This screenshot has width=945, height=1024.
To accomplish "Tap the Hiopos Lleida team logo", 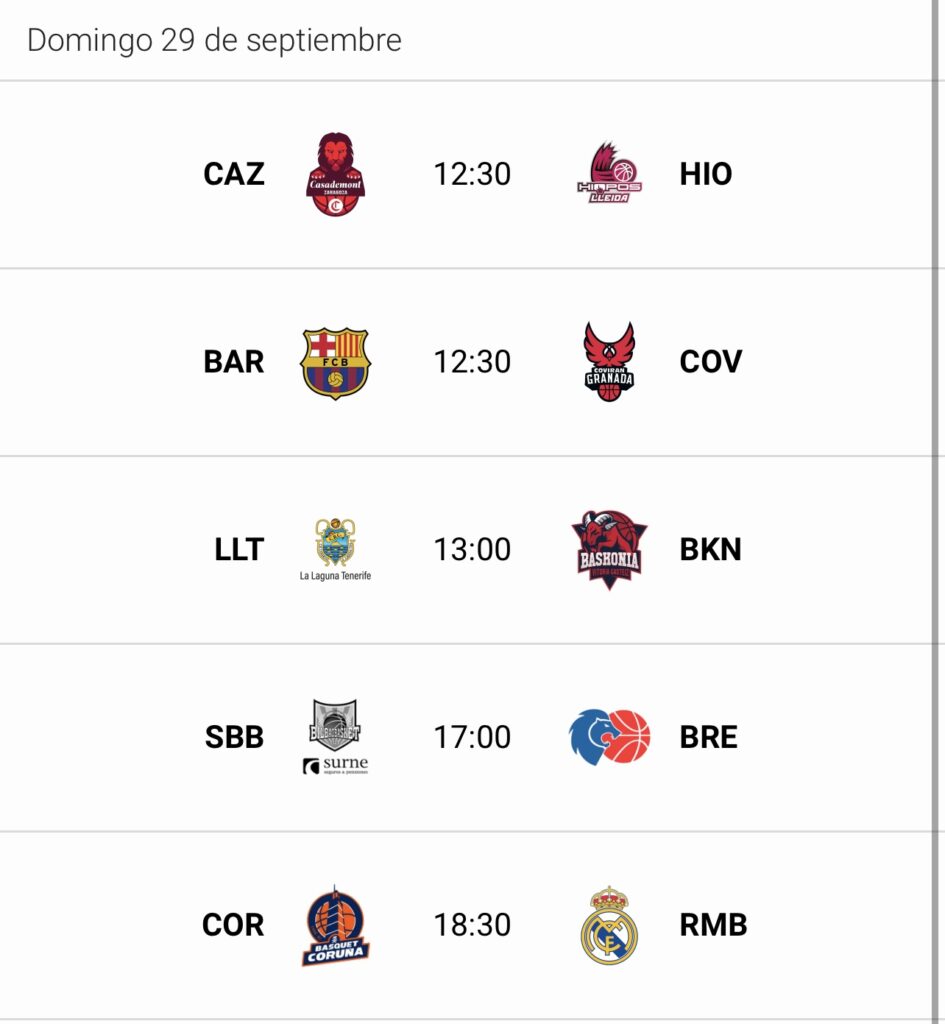I will tap(609, 174).
